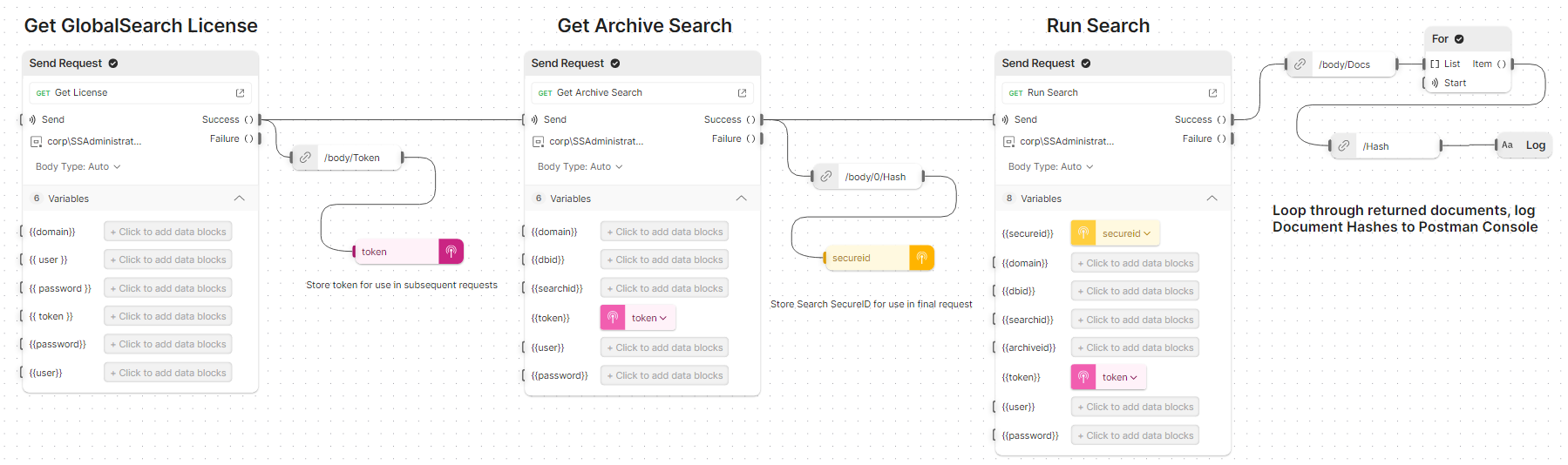The height and width of the screenshot is (465, 1568).
Task: Add data block for {{archiveid}} in Run Search
Action: point(1135,347)
